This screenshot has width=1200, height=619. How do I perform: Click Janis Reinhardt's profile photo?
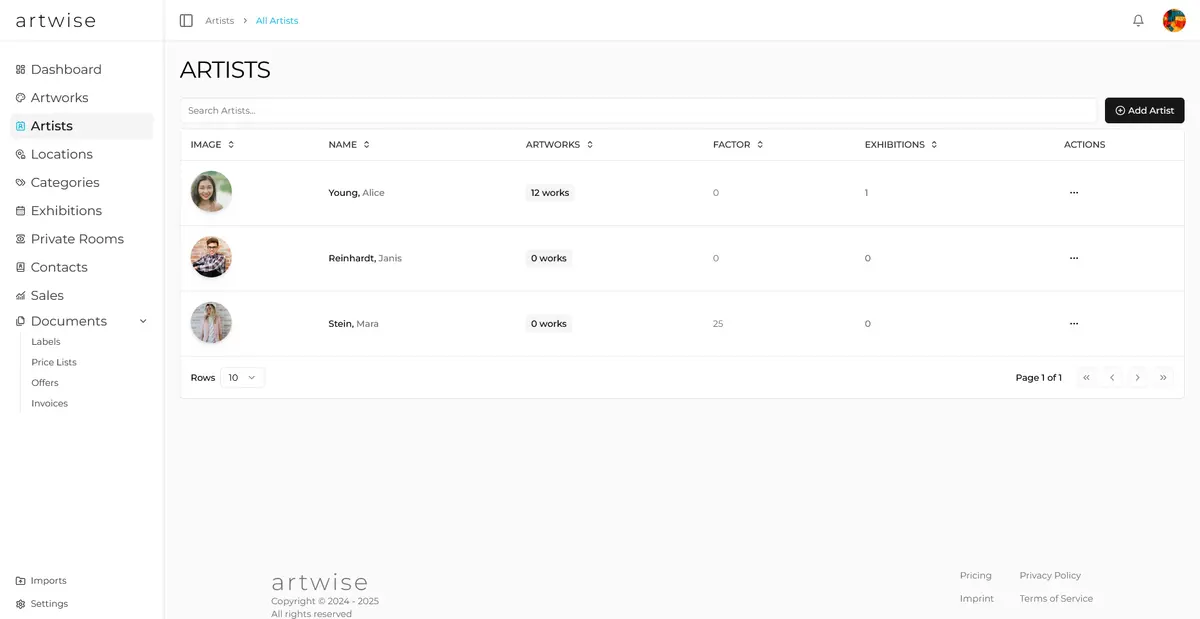(x=211, y=257)
